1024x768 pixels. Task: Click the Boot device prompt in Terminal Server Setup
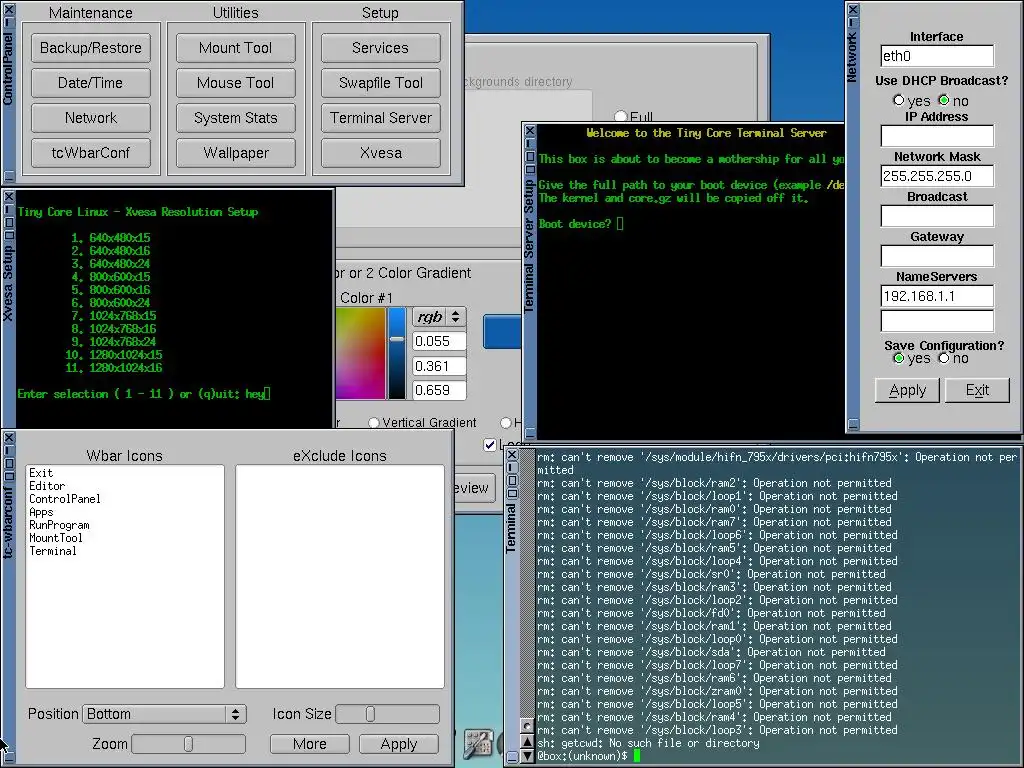pos(581,223)
